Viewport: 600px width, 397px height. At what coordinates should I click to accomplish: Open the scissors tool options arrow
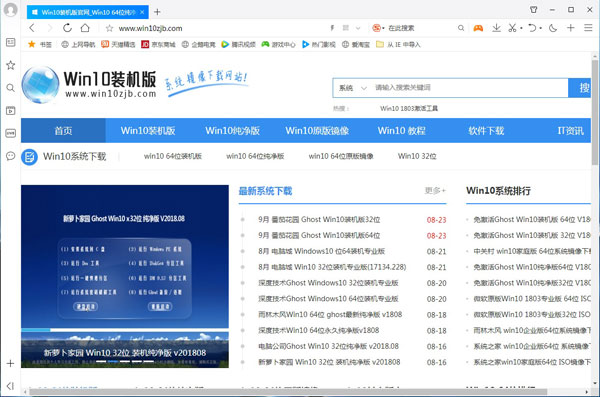[x=521, y=28]
